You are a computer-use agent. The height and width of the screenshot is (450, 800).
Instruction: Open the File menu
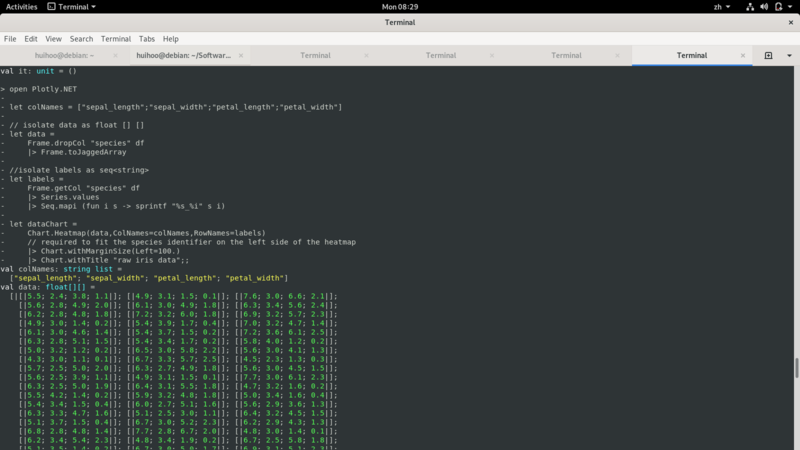[x=10, y=39]
